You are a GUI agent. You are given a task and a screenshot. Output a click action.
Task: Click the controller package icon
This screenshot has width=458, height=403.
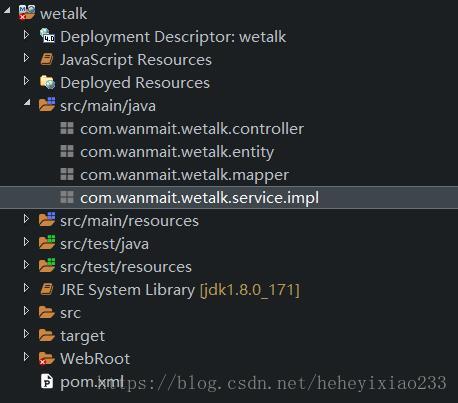pos(67,128)
